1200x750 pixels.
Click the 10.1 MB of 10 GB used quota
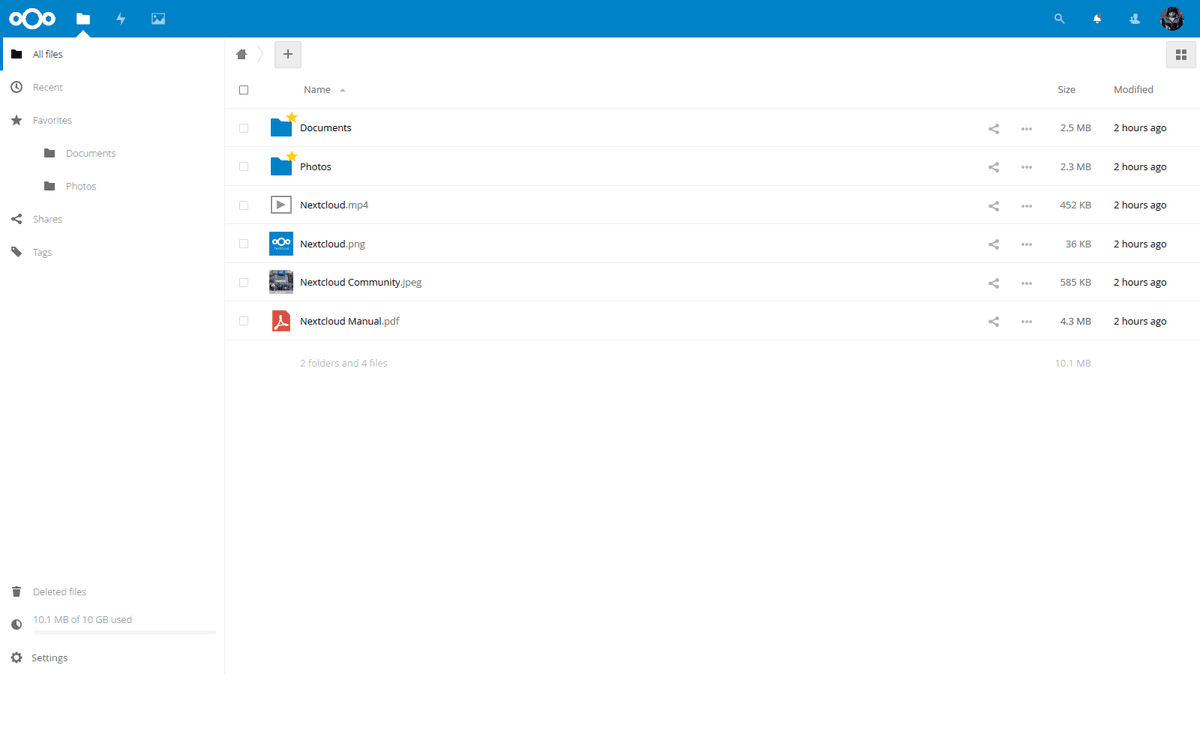[82, 620]
